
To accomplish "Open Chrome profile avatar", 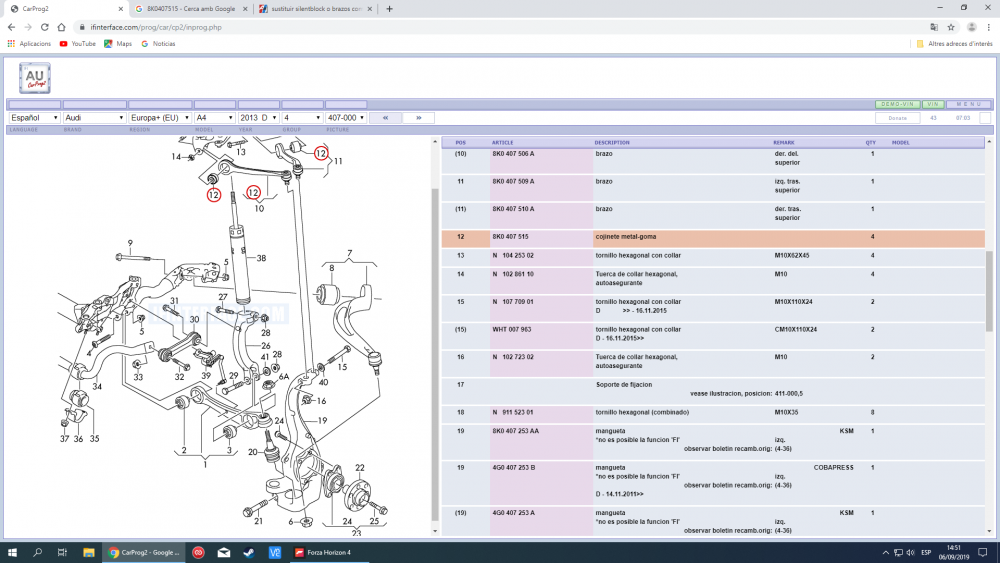I will pos(971,27).
